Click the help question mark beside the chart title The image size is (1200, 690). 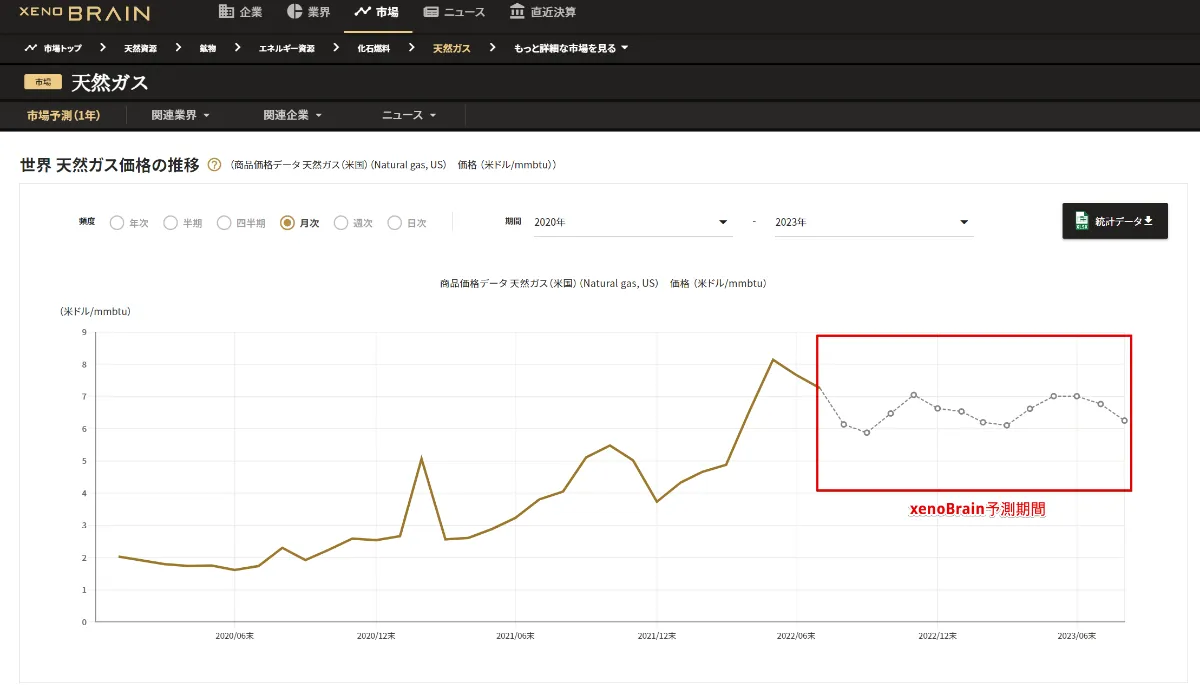click(x=214, y=165)
